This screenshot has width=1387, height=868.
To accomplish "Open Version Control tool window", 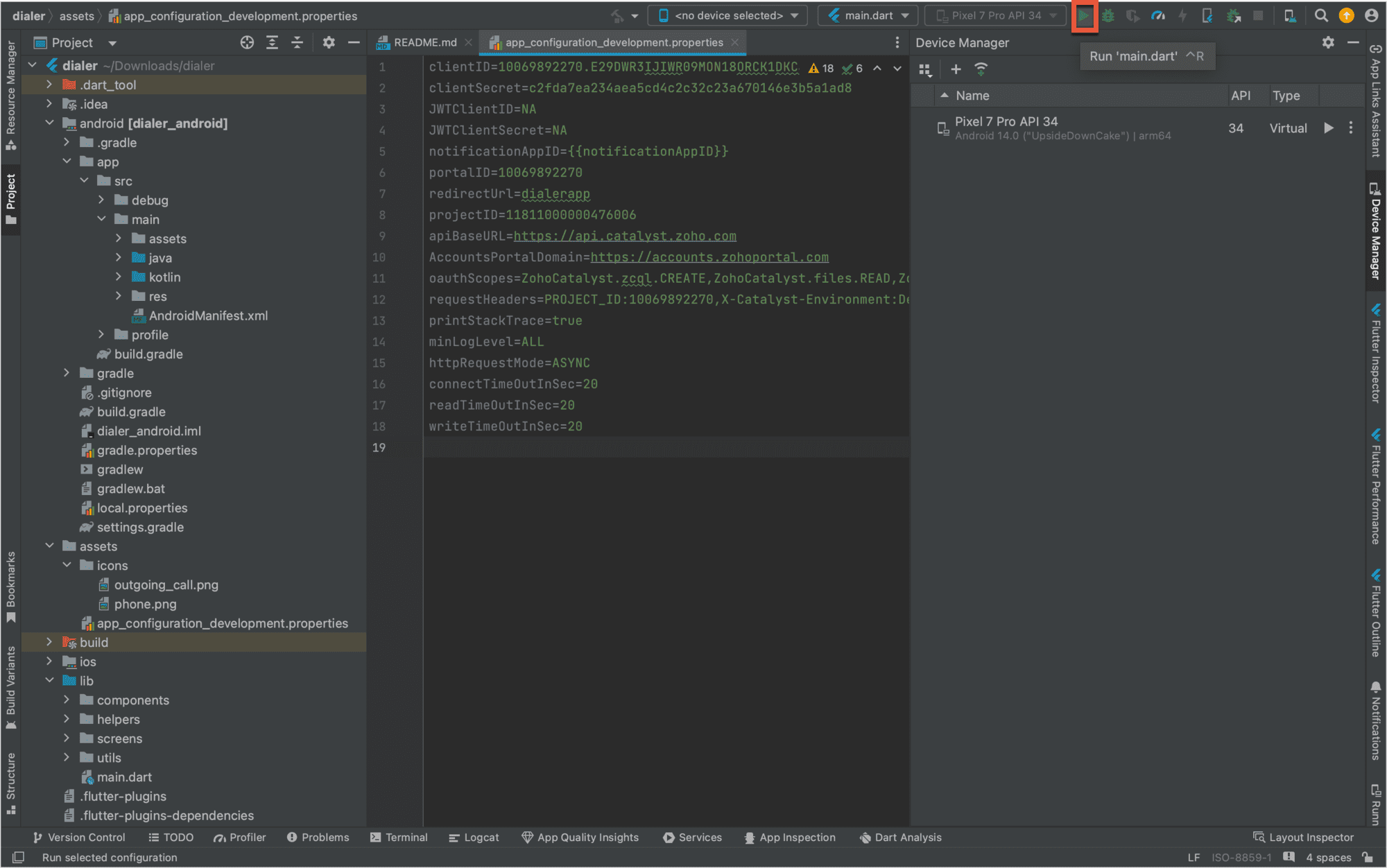I will (x=79, y=837).
